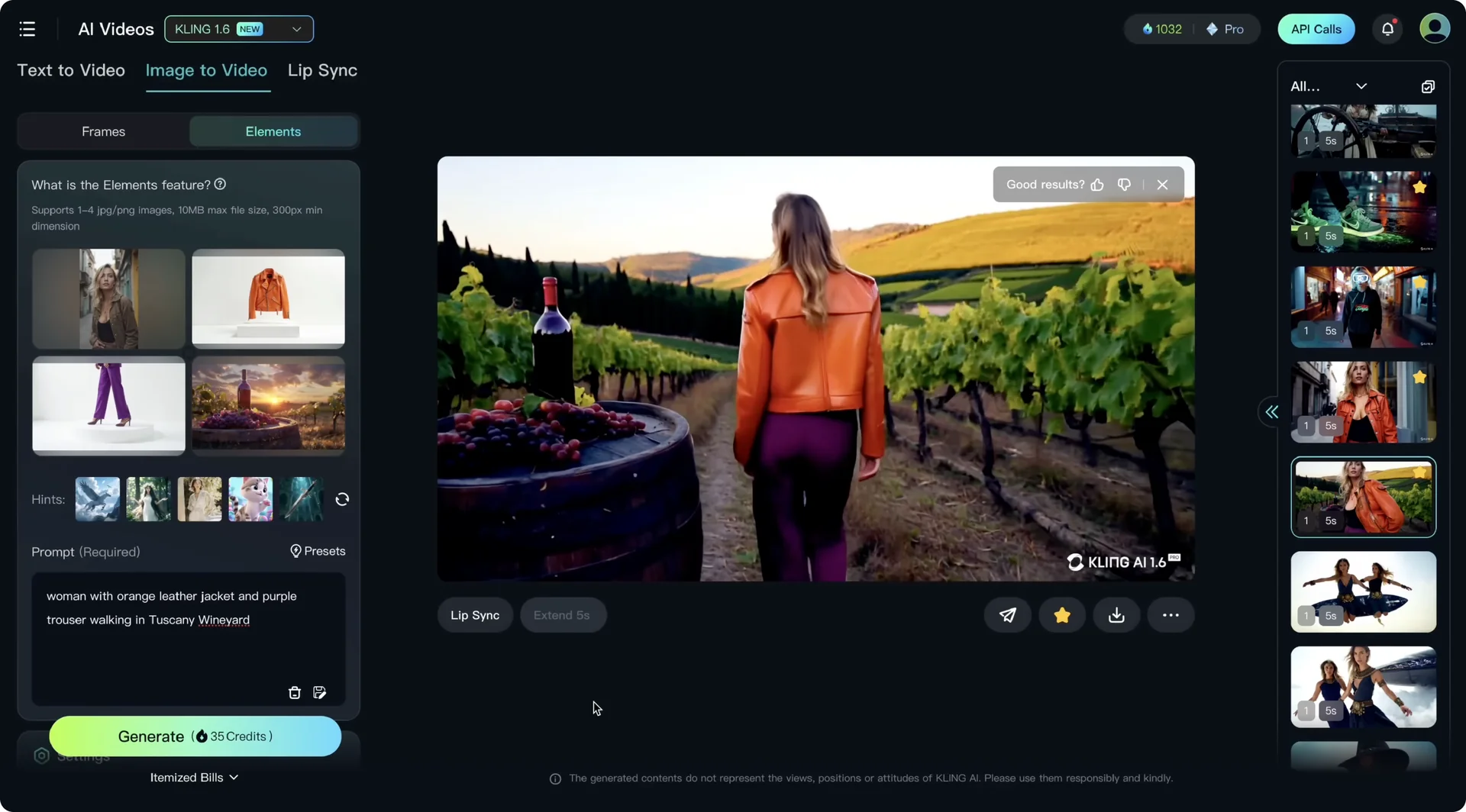The width and height of the screenshot is (1466, 812).
Task: Share video with the paper plane icon
Action: (1007, 615)
